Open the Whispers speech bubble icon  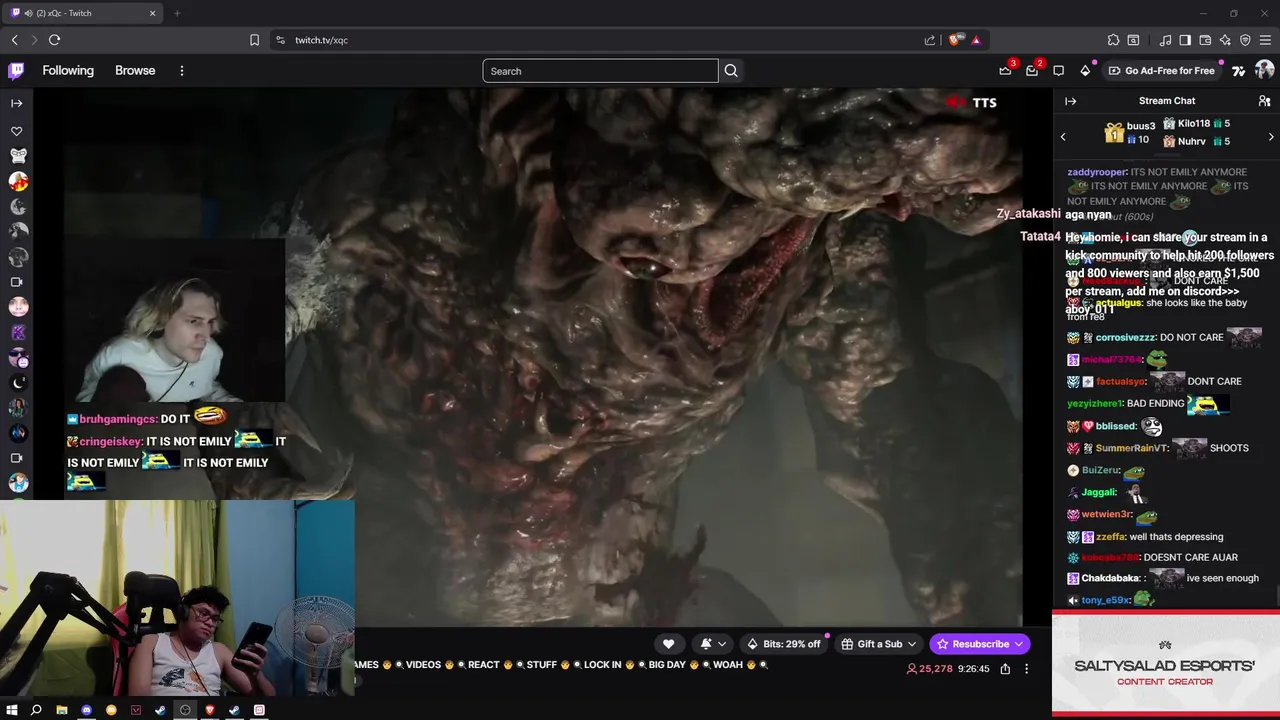click(1058, 71)
